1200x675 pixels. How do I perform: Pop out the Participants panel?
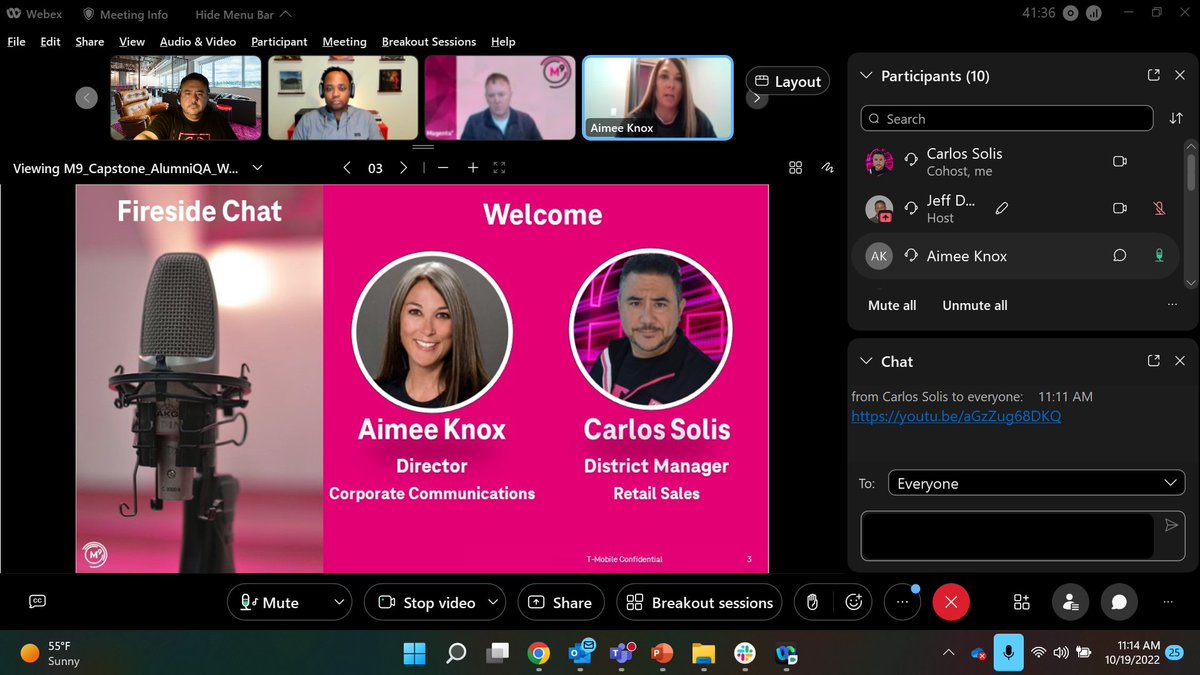point(1153,76)
